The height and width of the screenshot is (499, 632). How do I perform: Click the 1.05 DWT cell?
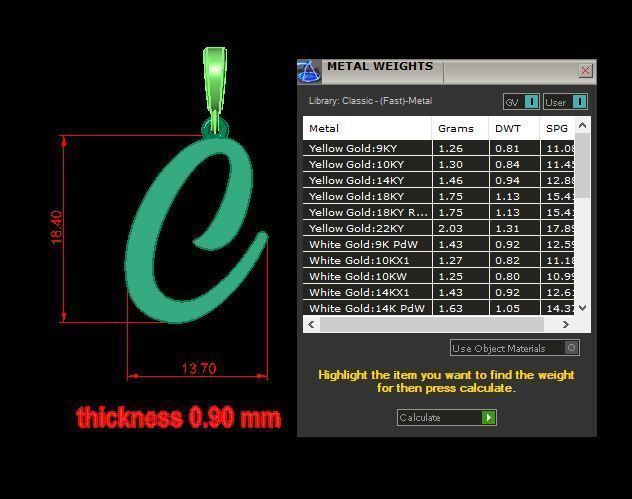tap(515, 308)
